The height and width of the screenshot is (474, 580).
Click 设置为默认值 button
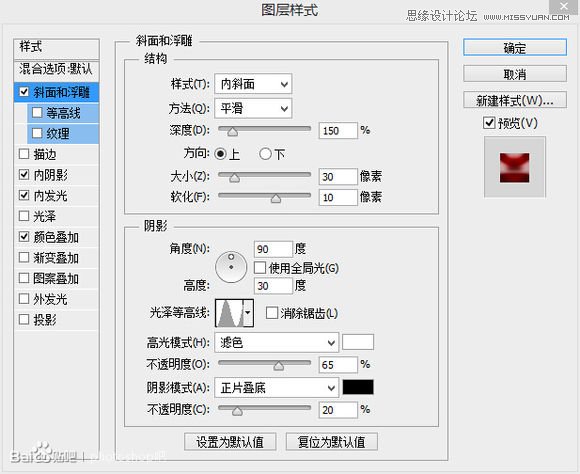(230, 441)
